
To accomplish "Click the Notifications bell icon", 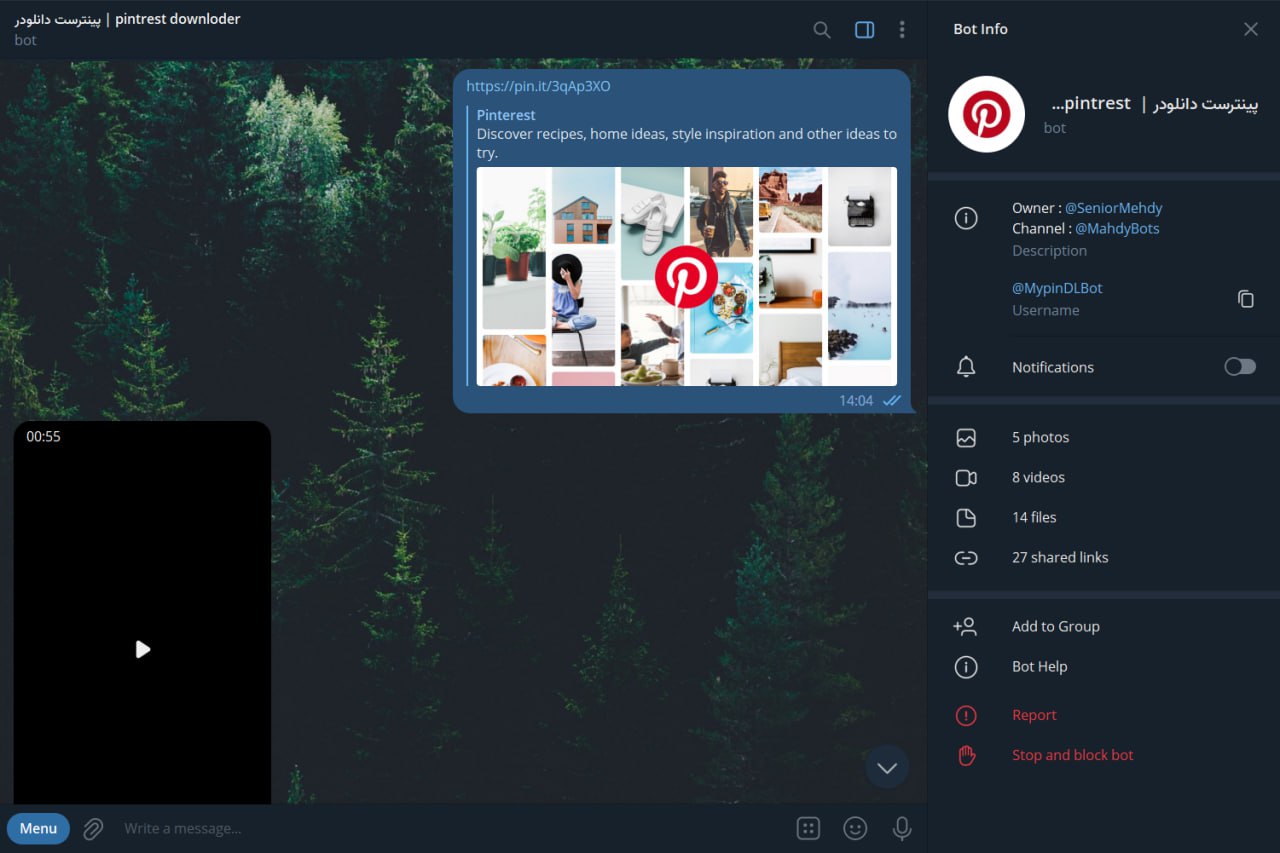I will (x=966, y=367).
